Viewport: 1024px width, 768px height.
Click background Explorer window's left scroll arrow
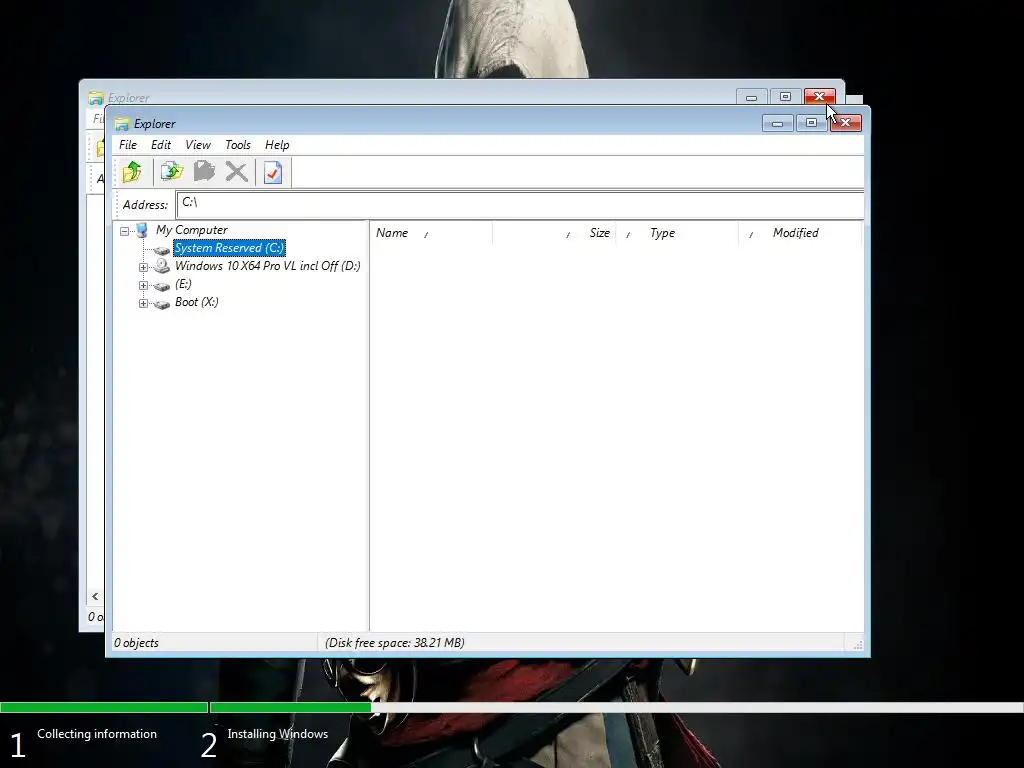[x=95, y=596]
